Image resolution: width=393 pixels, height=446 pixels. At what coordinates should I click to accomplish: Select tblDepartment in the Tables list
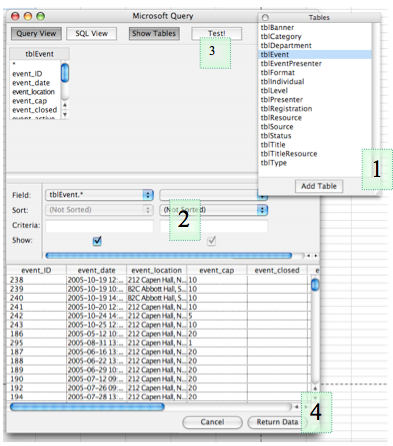[x=315, y=46]
